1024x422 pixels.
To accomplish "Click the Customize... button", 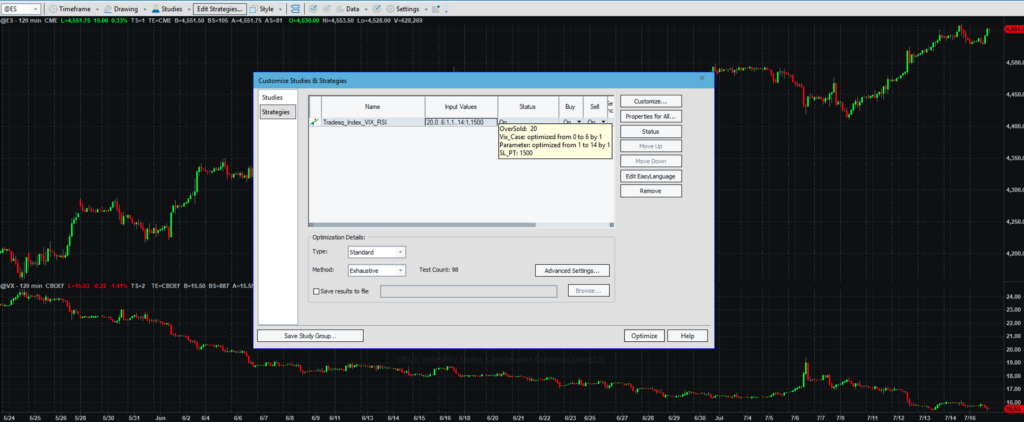I will 650,101.
